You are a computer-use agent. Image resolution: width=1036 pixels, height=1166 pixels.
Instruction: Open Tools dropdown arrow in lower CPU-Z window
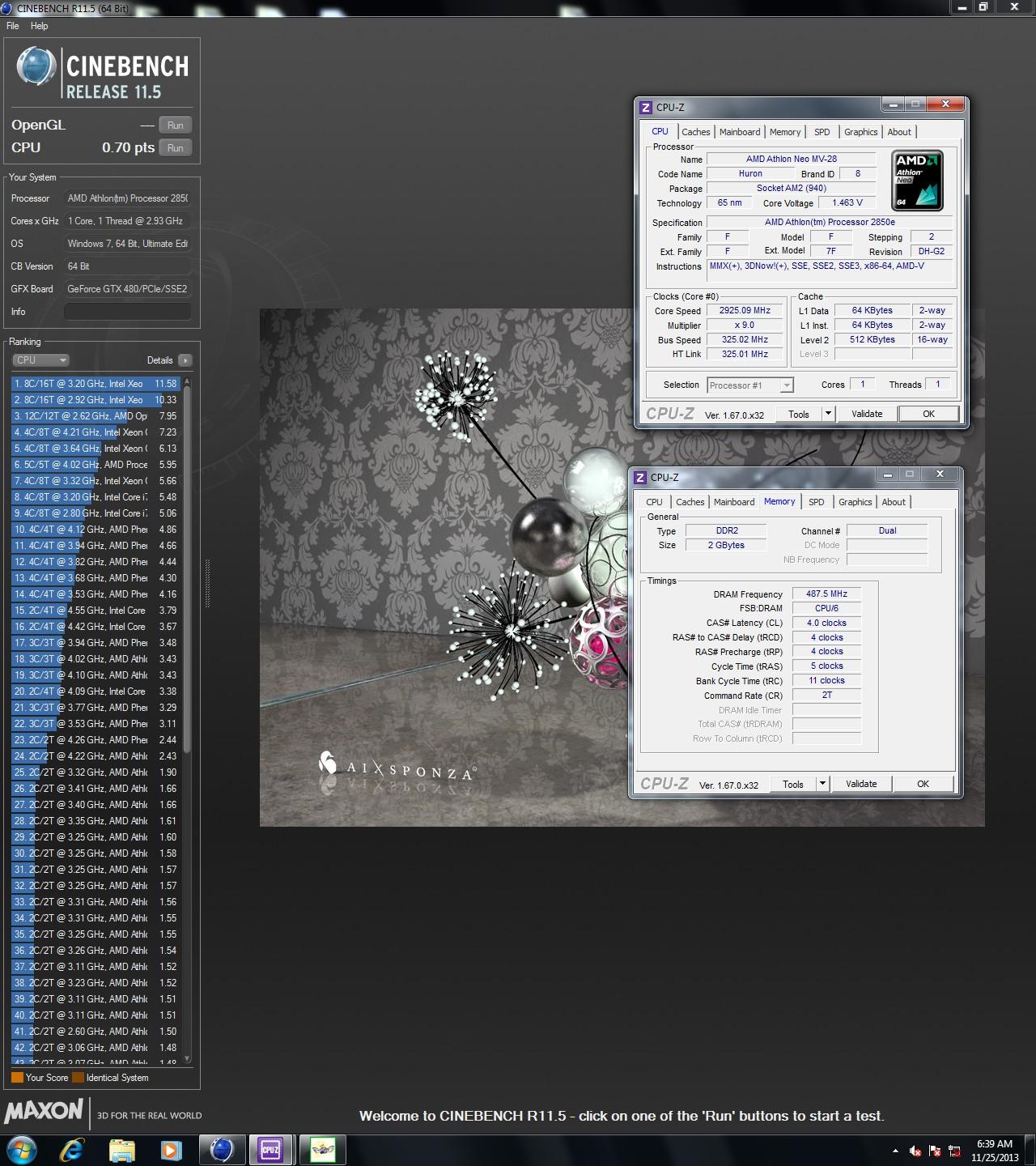[822, 784]
